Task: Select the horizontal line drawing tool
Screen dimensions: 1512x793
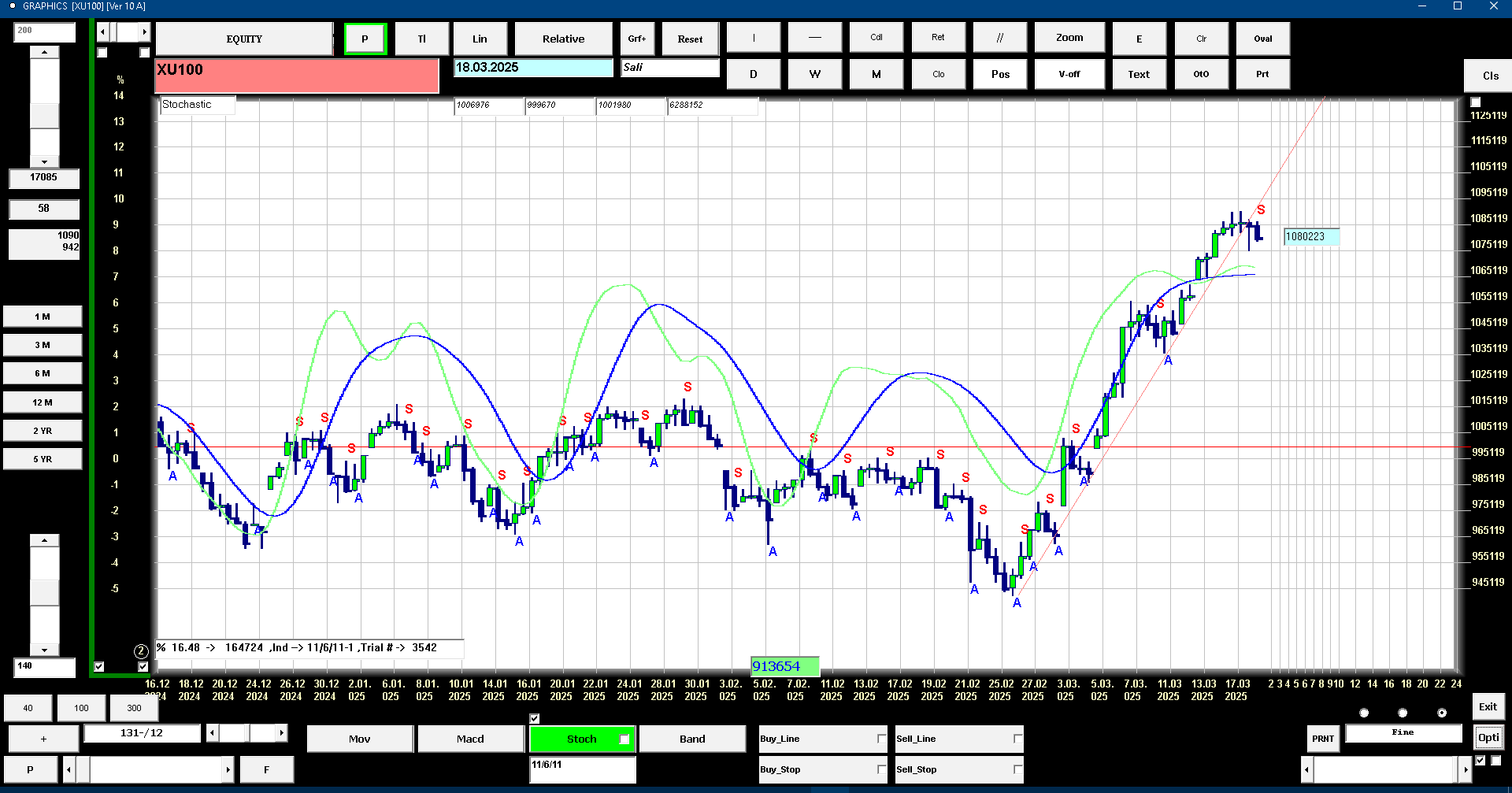Action: (x=815, y=38)
